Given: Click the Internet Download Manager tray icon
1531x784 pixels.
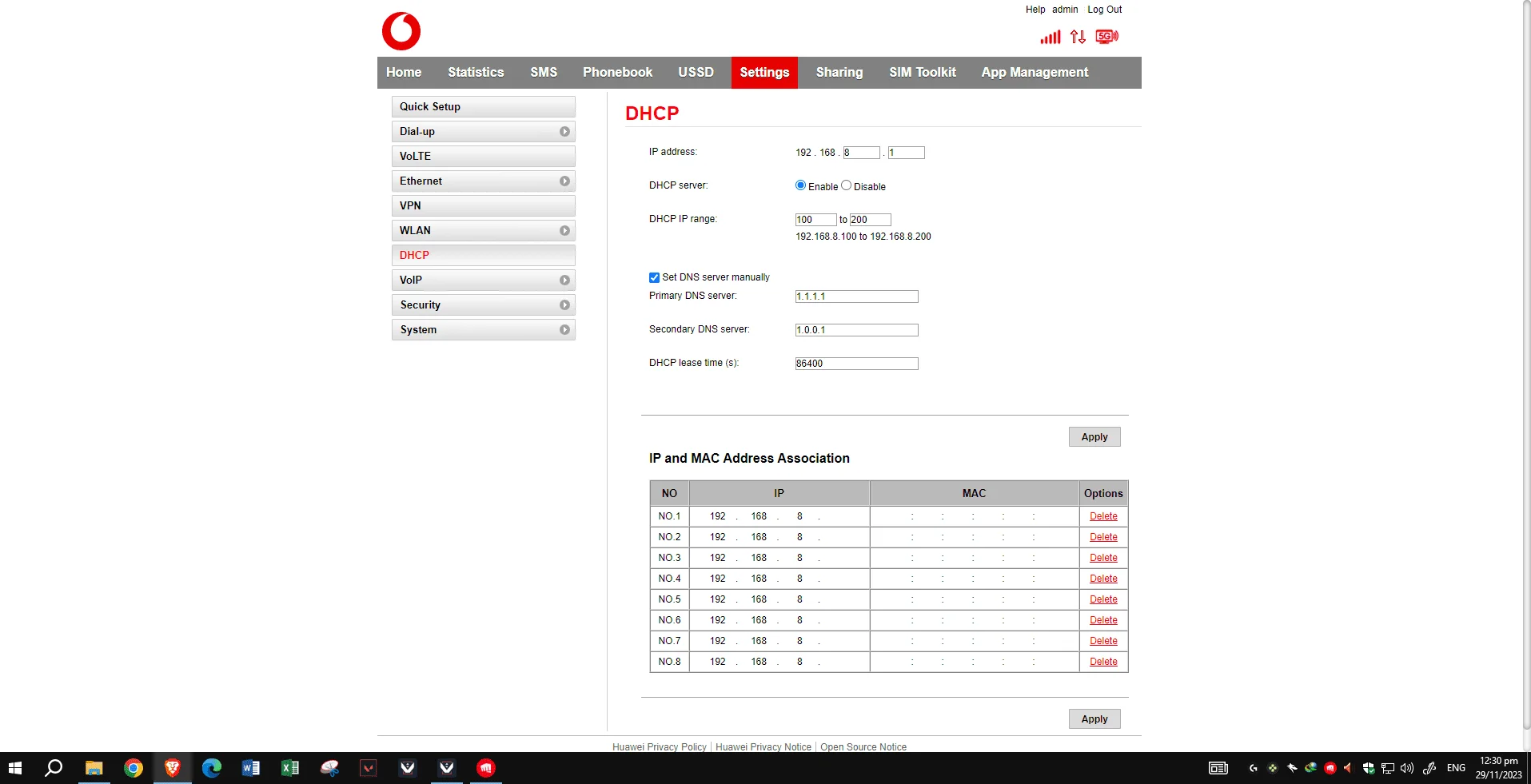Looking at the screenshot, I should point(1310,768).
